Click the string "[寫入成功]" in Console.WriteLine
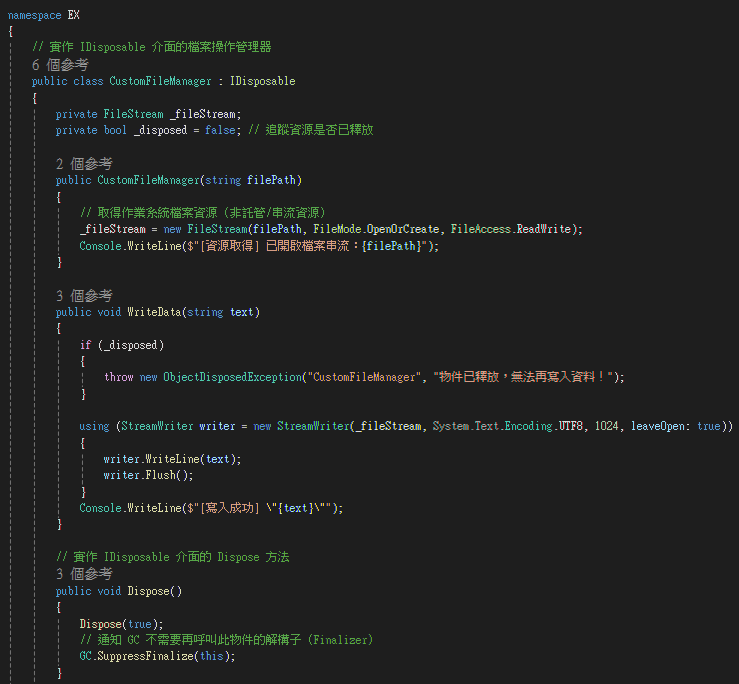Screen dimensions: 739x684 click(x=230, y=508)
